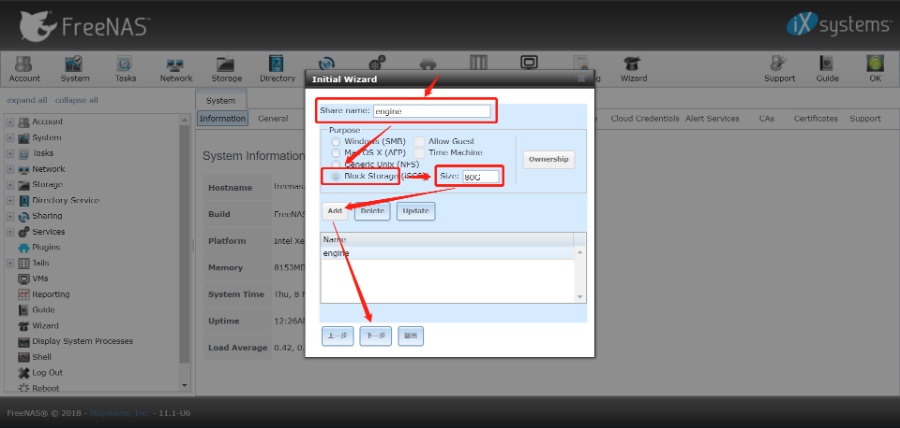
Task: Click the VMs monitor icon in top toolbar
Action: (x=529, y=63)
